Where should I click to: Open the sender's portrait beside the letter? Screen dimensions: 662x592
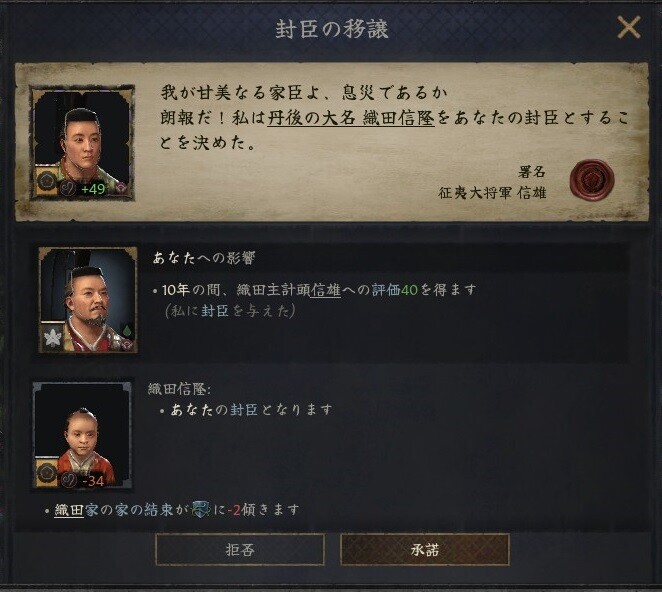[x=82, y=142]
